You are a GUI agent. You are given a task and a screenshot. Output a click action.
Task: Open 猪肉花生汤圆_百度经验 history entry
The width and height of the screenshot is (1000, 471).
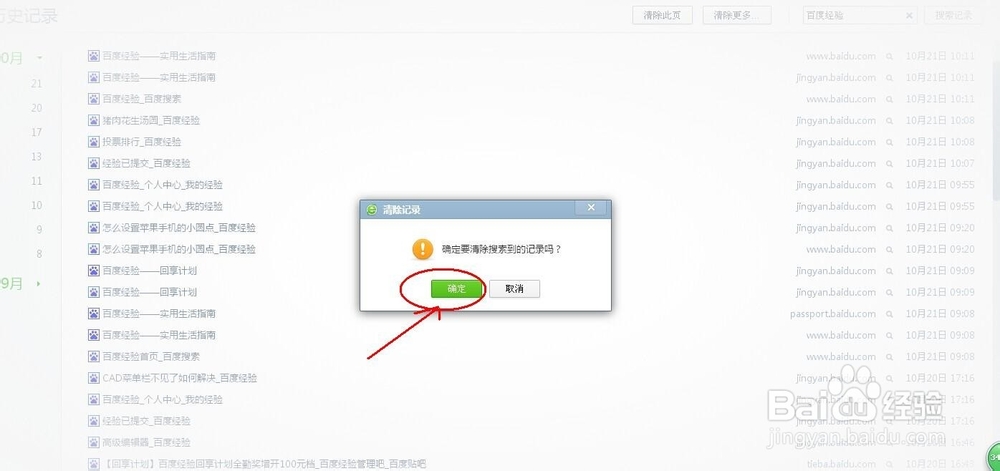point(151,120)
